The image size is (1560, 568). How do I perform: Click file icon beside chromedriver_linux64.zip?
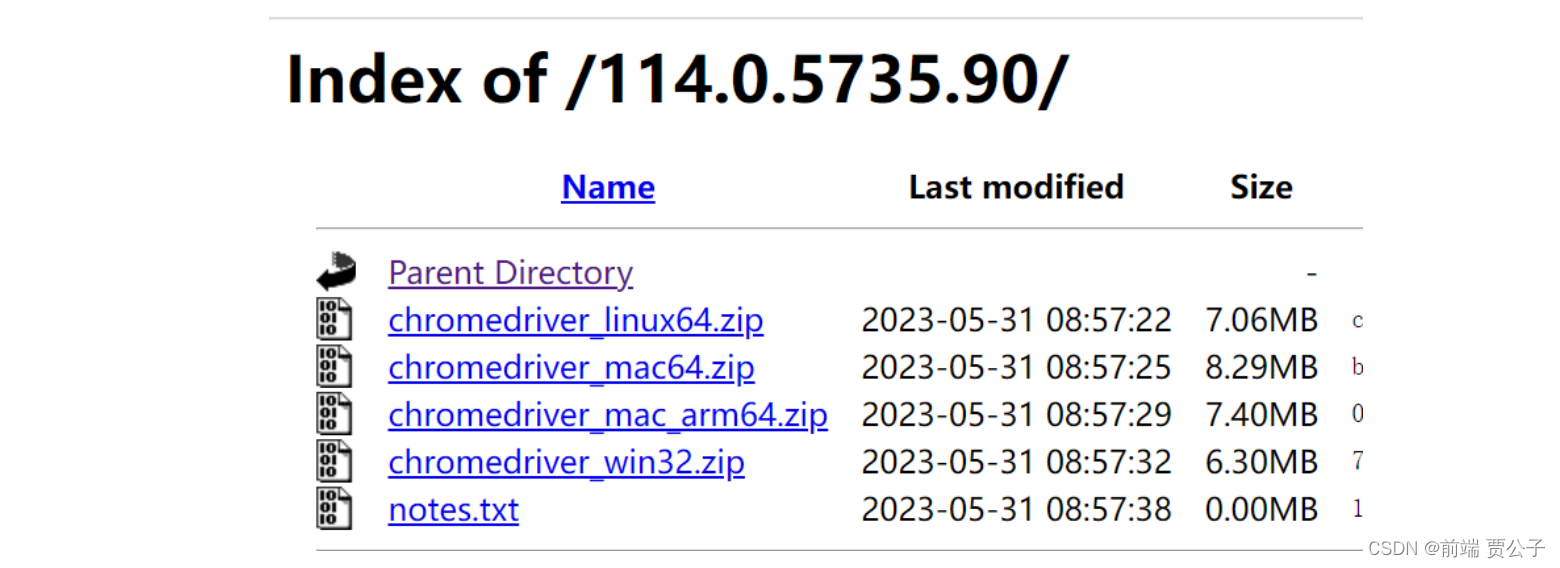(x=334, y=319)
